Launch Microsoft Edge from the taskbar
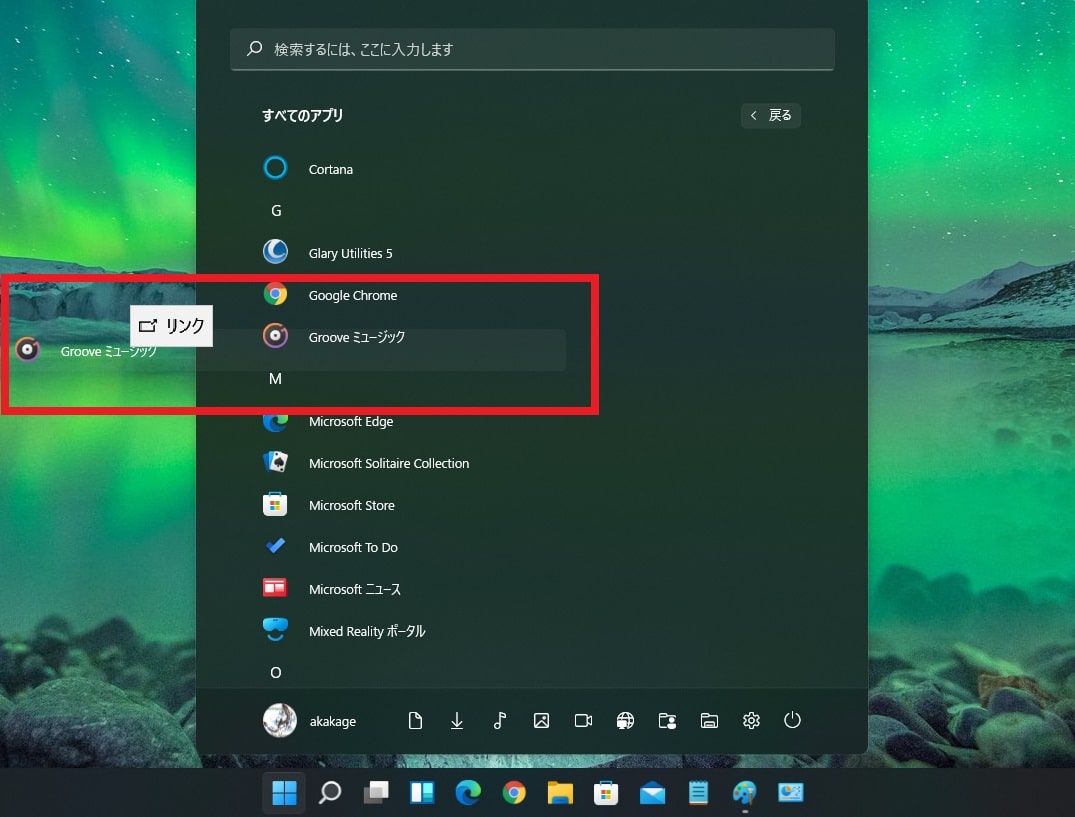The width and height of the screenshot is (1075, 817). 468,792
